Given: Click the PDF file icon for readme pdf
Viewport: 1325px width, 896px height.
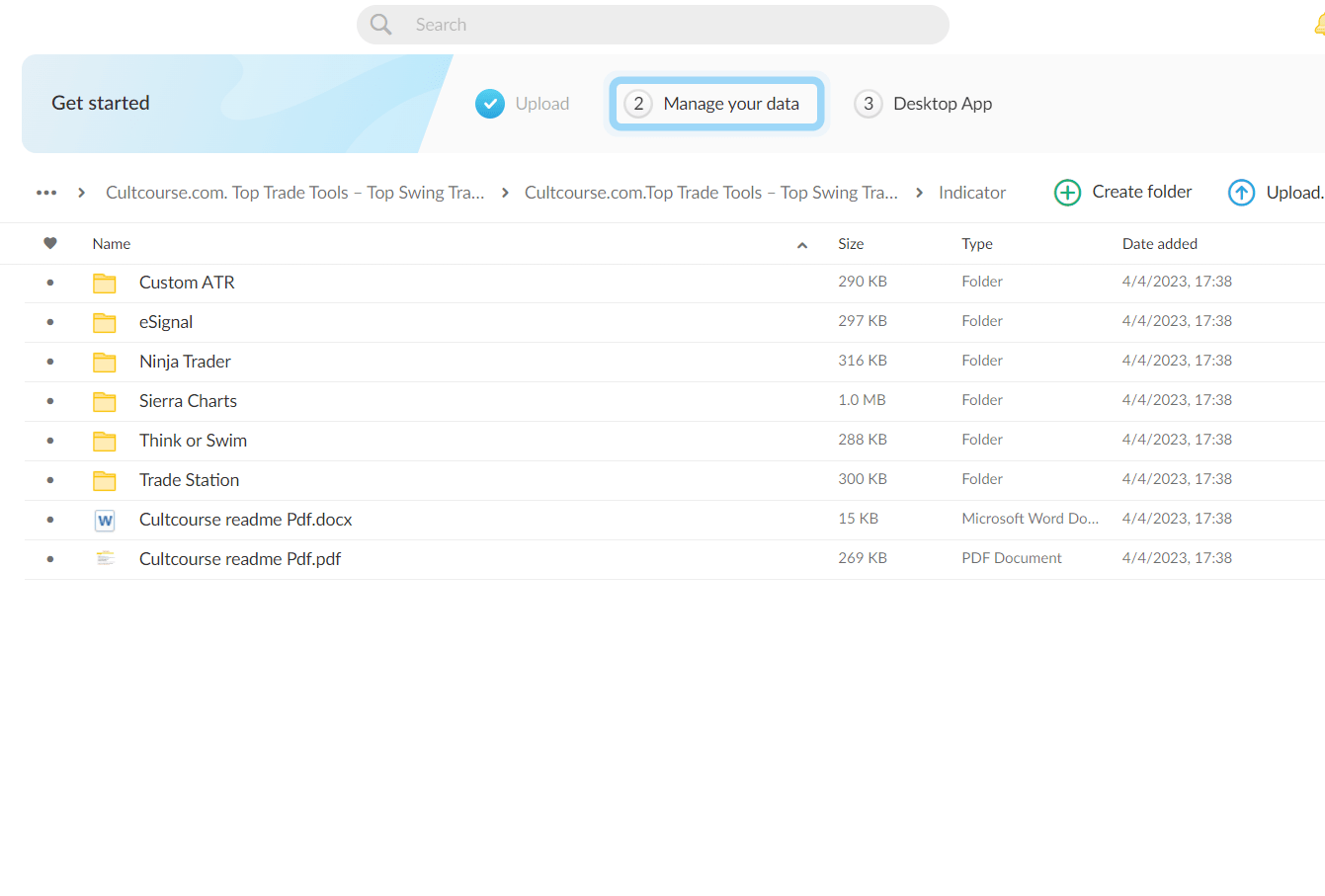Looking at the screenshot, I should pos(105,558).
